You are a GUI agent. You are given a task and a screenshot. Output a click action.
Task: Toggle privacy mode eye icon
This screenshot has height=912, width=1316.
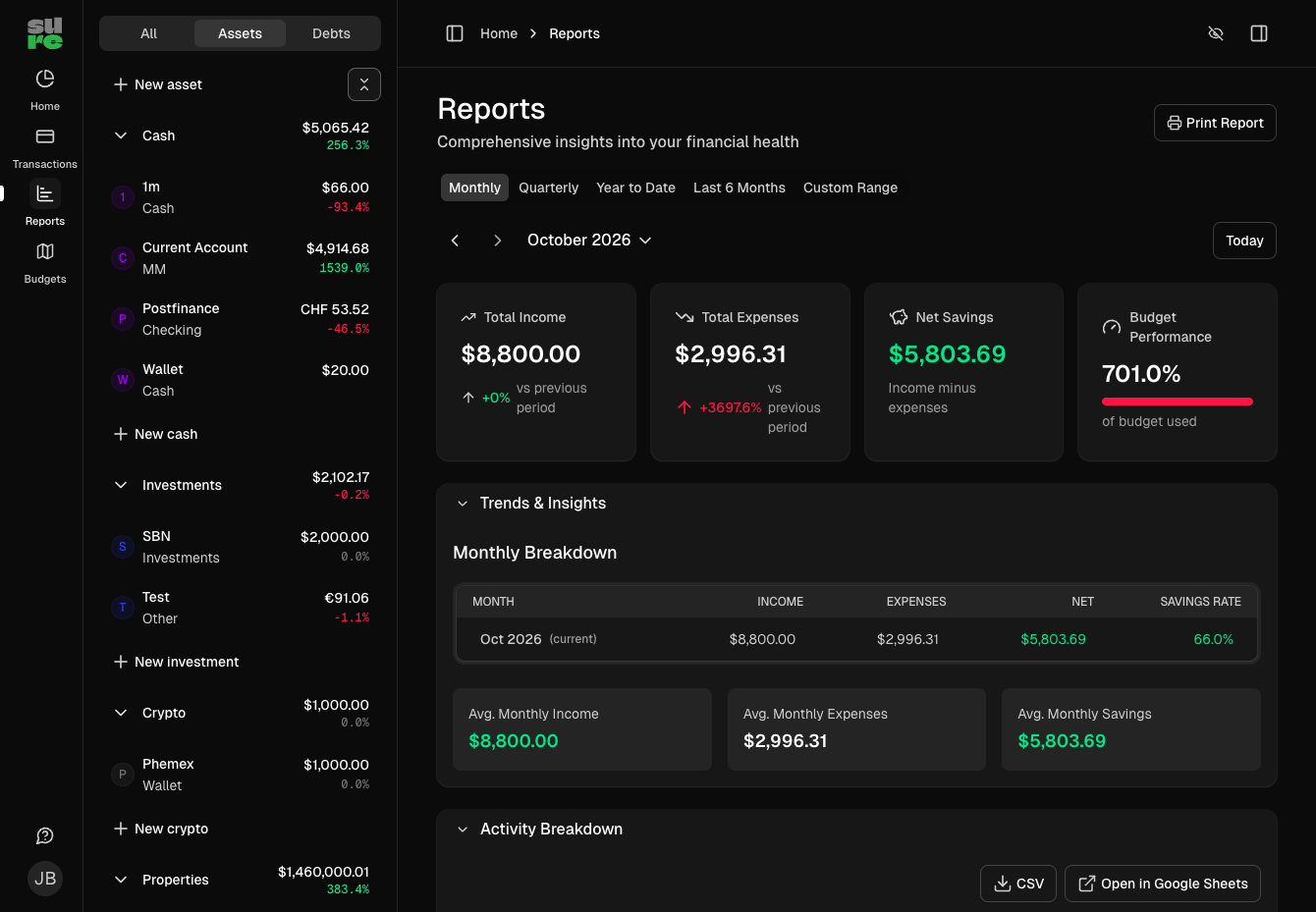(x=1216, y=33)
